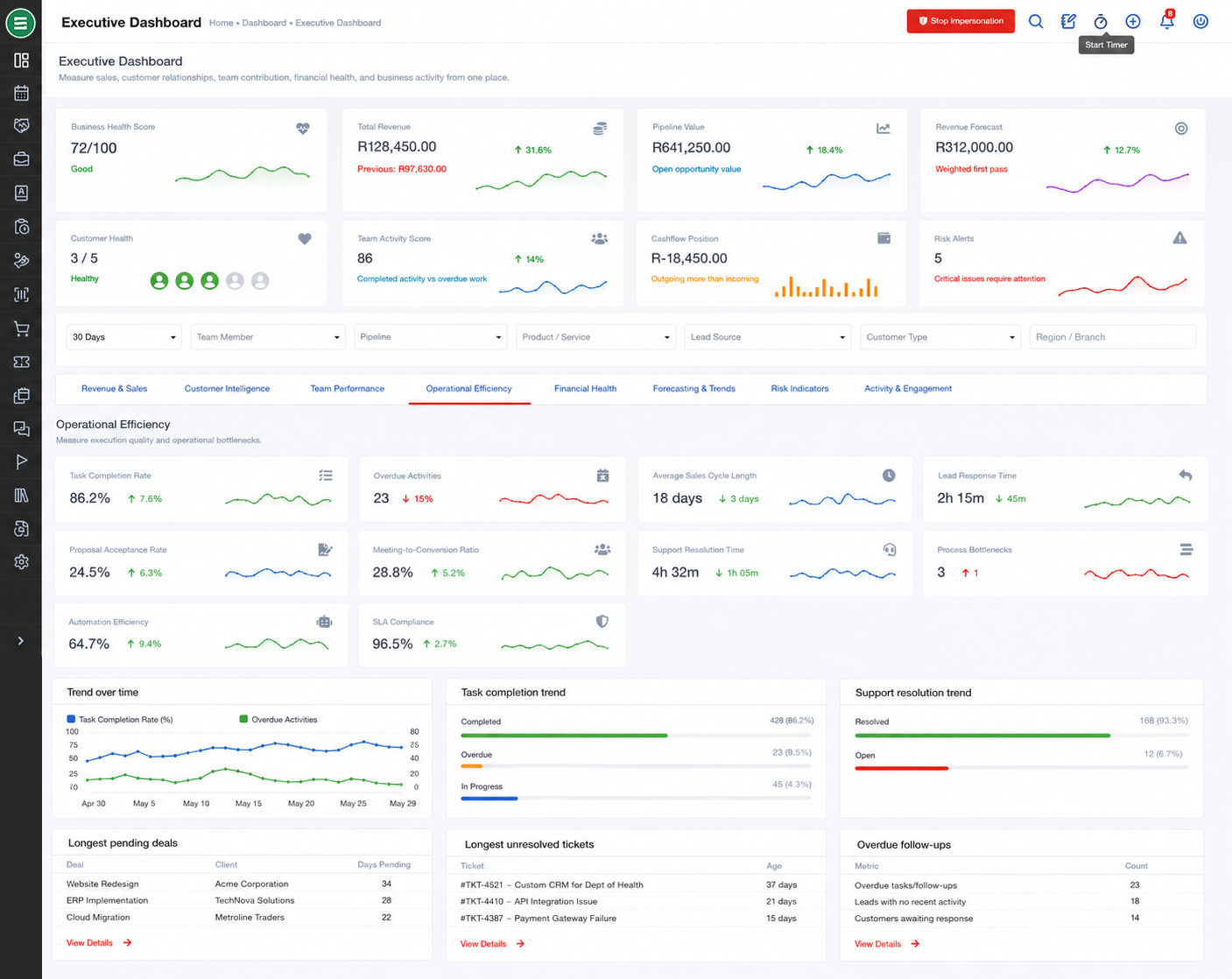
Task: View Details under Longest unresolved tickets
Action: pos(492,944)
